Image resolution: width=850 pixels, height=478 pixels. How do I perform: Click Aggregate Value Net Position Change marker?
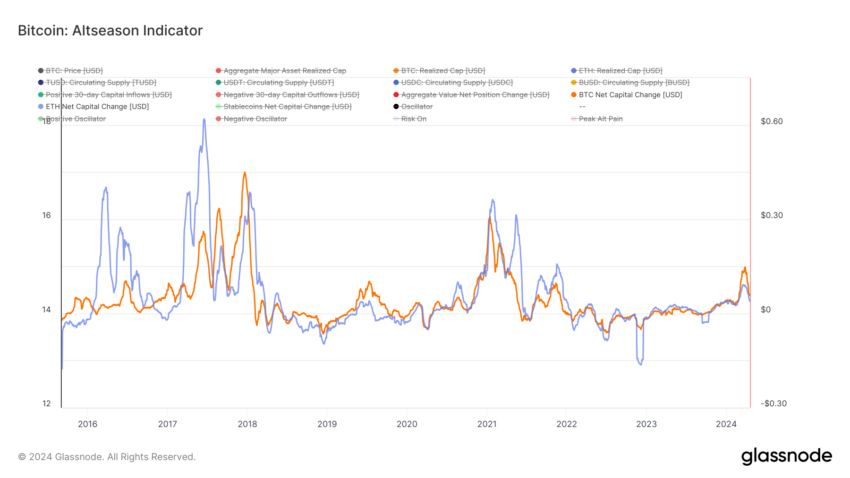[x=396, y=94]
